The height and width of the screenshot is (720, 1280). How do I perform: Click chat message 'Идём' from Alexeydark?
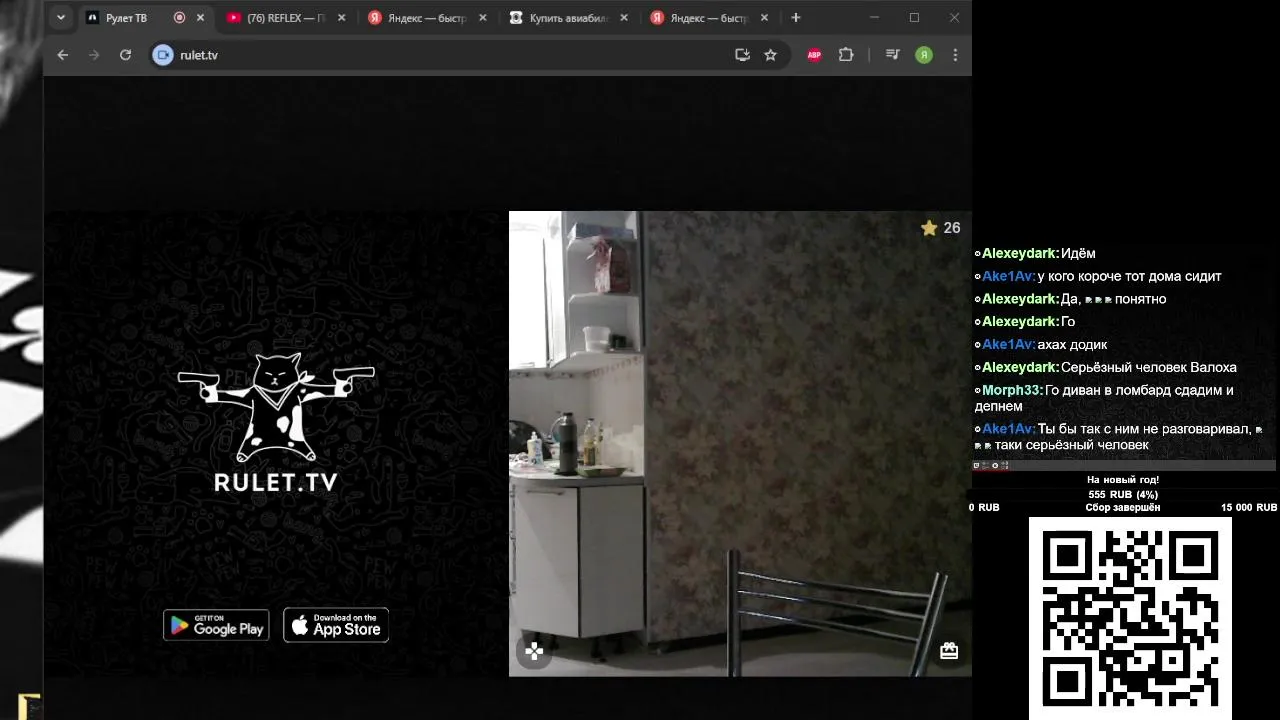(x=1078, y=253)
